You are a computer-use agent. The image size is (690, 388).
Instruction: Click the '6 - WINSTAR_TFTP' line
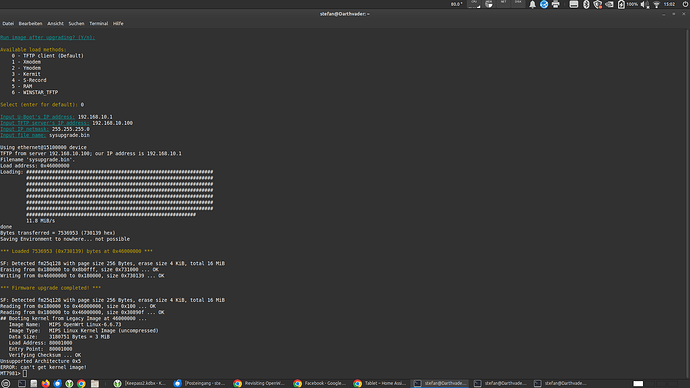point(35,92)
